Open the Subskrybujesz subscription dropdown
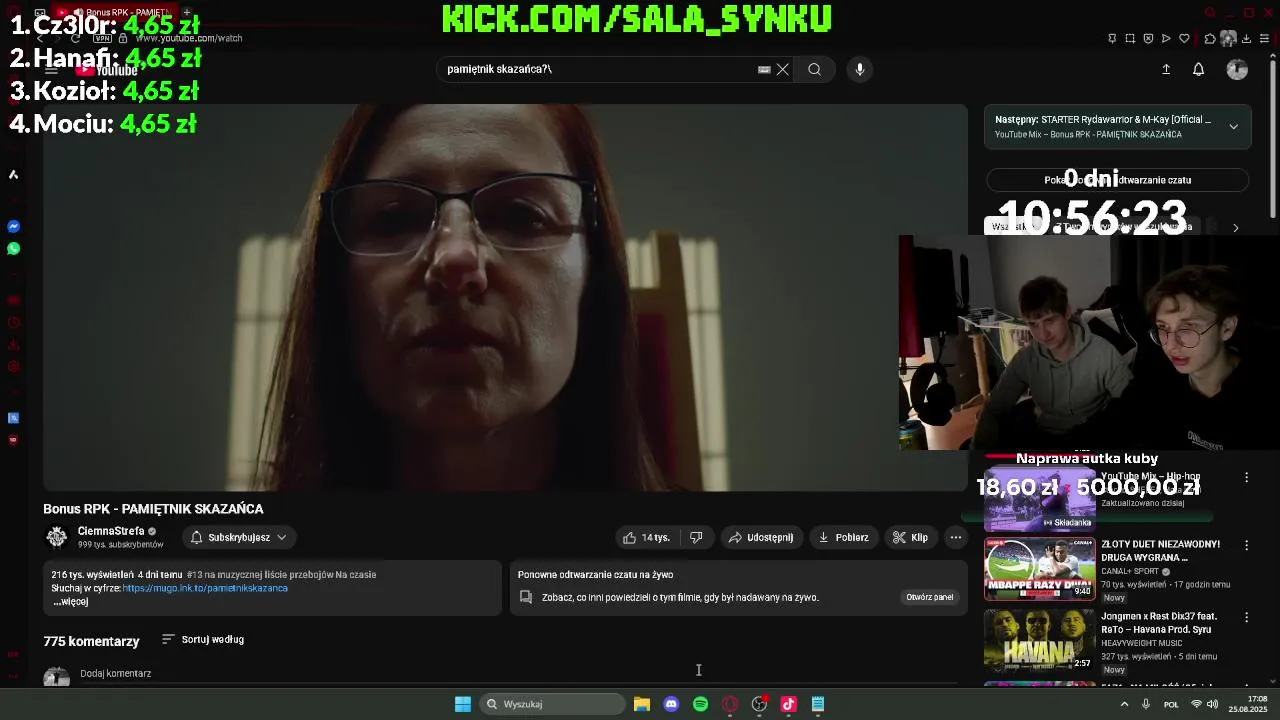 (239, 537)
